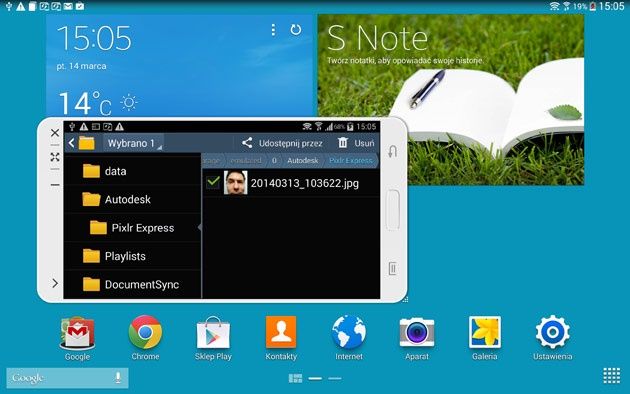Viewport: 630px width, 394px height.
Task: Go to the last home page indicator
Action: 335,378
